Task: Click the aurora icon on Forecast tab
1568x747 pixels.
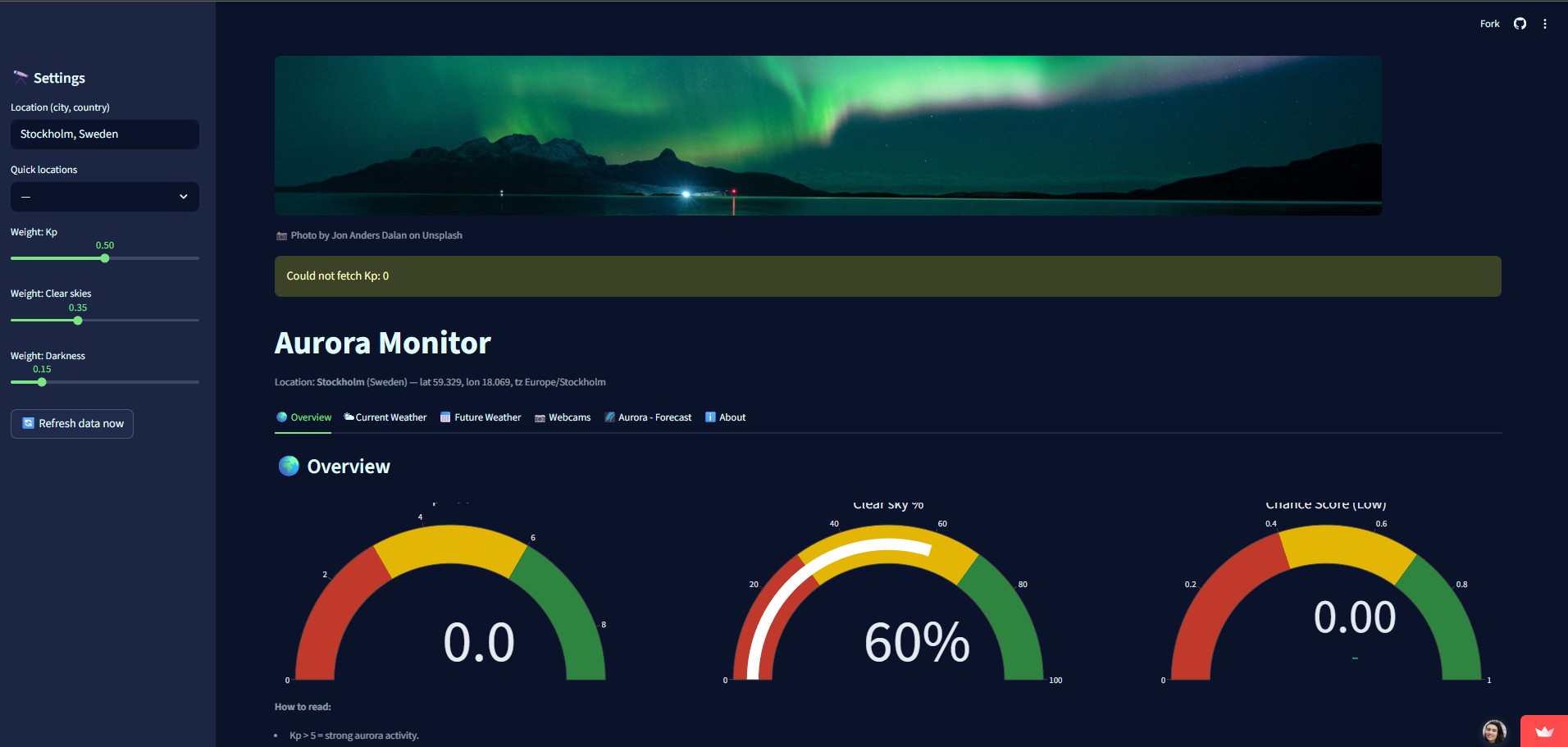Action: [x=609, y=417]
